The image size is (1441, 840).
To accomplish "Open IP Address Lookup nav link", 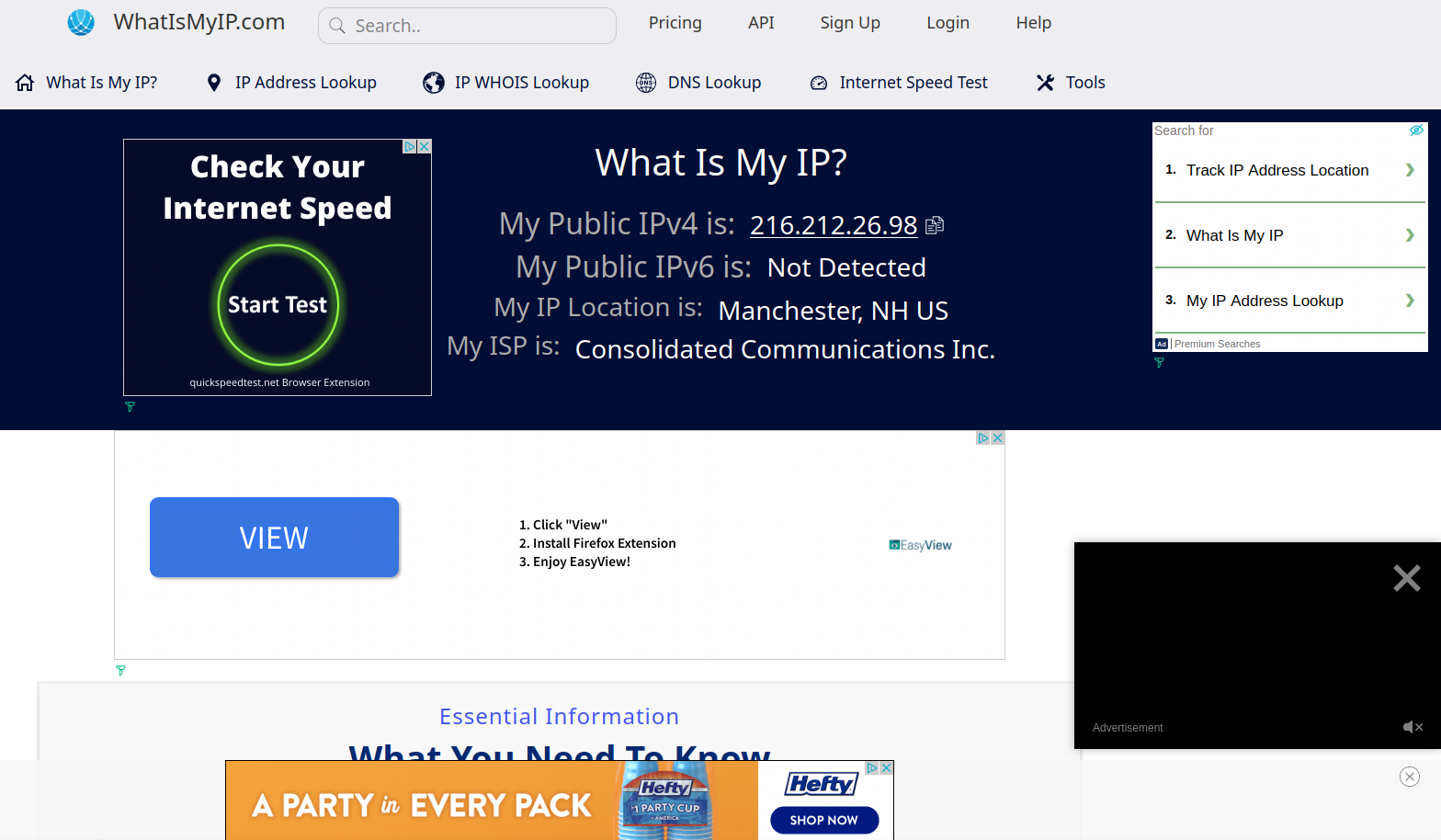I will [306, 83].
